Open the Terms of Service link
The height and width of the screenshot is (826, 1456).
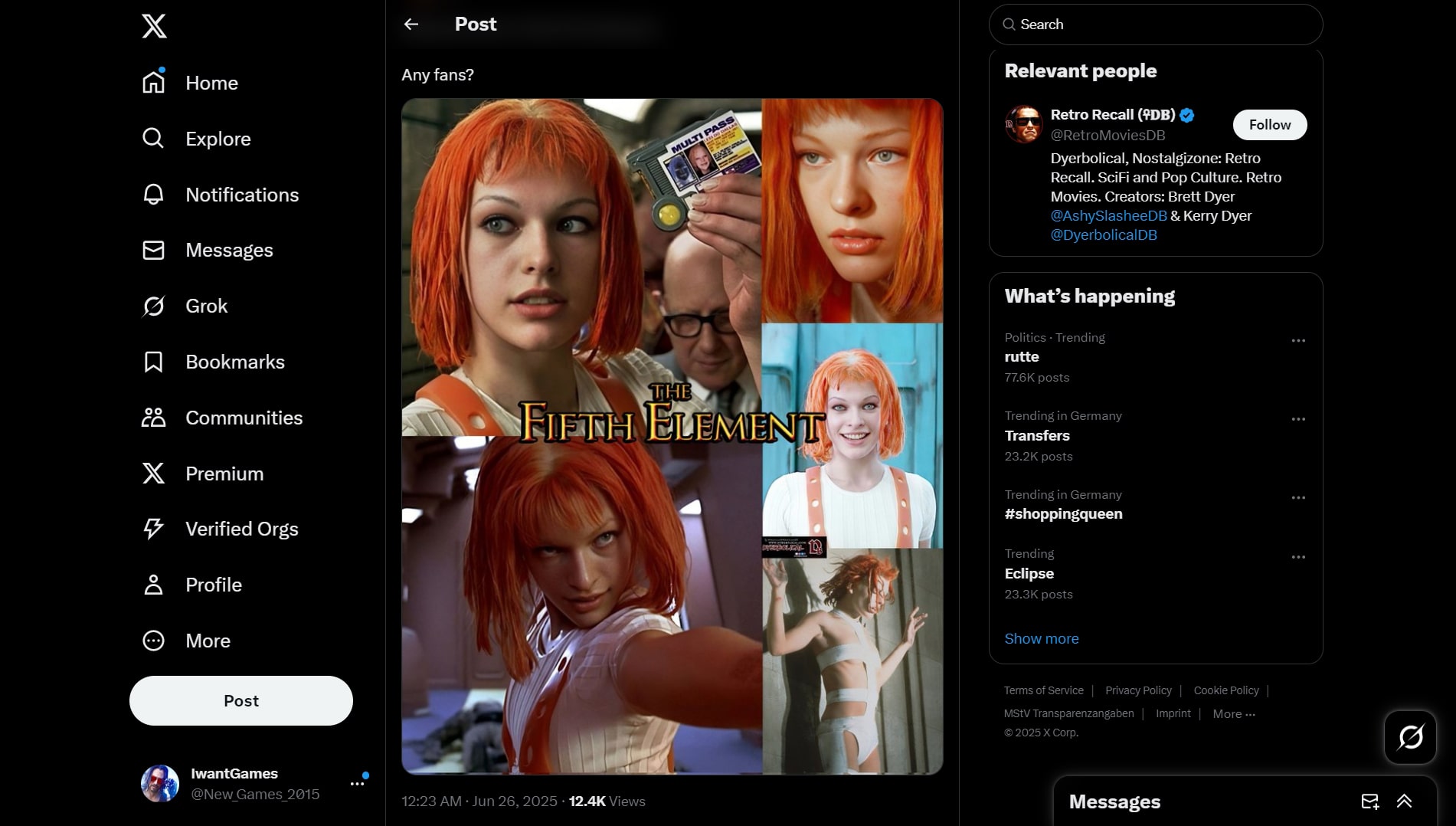(1044, 690)
